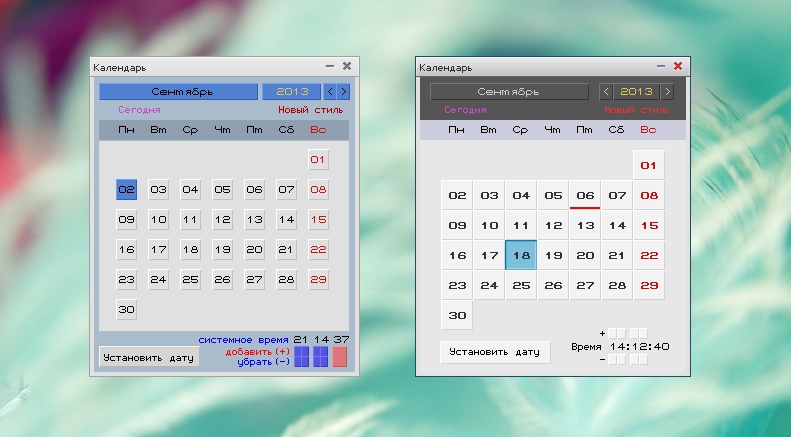Click previous year arrow in right calendar
The width and height of the screenshot is (791, 437).
606,92
